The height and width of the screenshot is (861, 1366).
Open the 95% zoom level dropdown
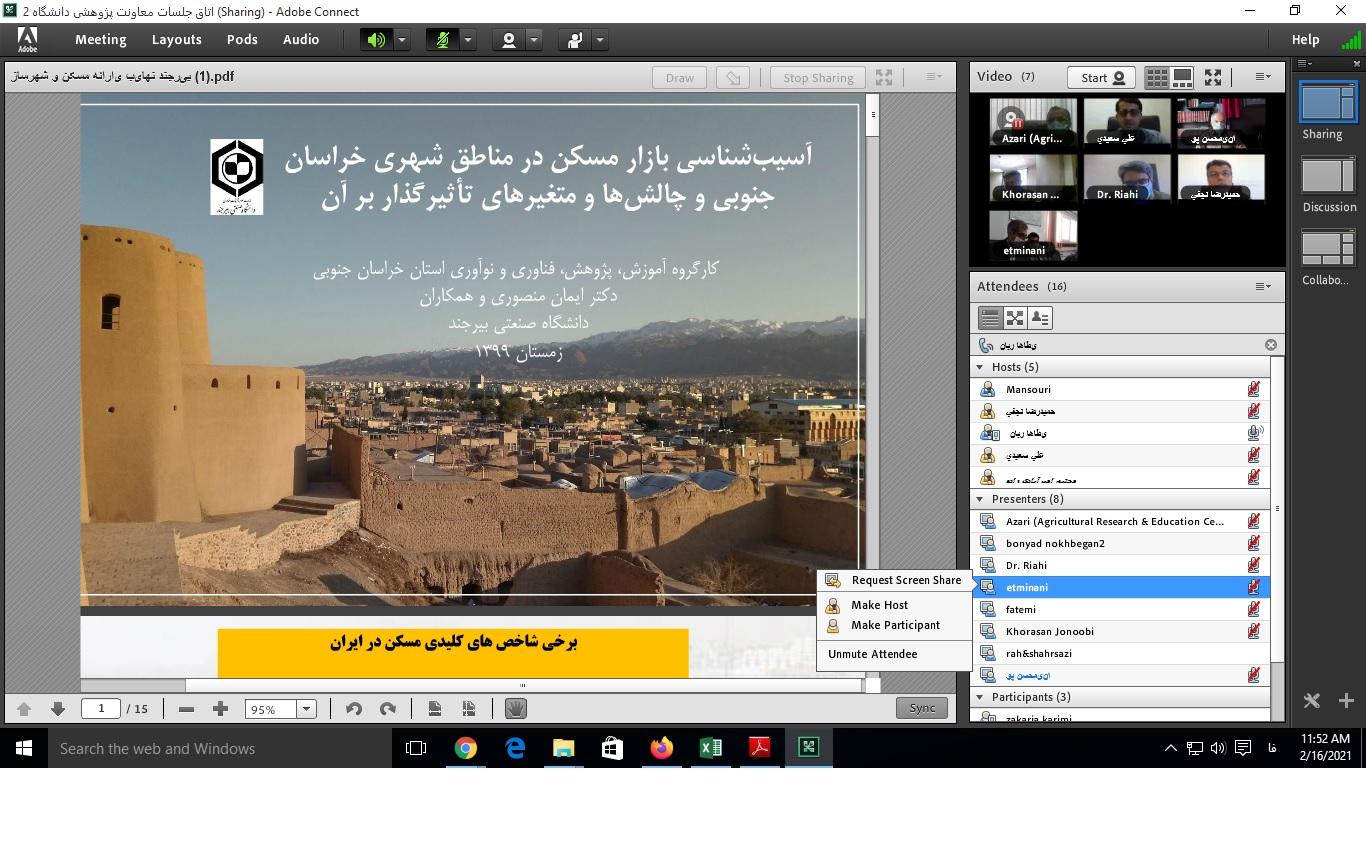pos(307,709)
